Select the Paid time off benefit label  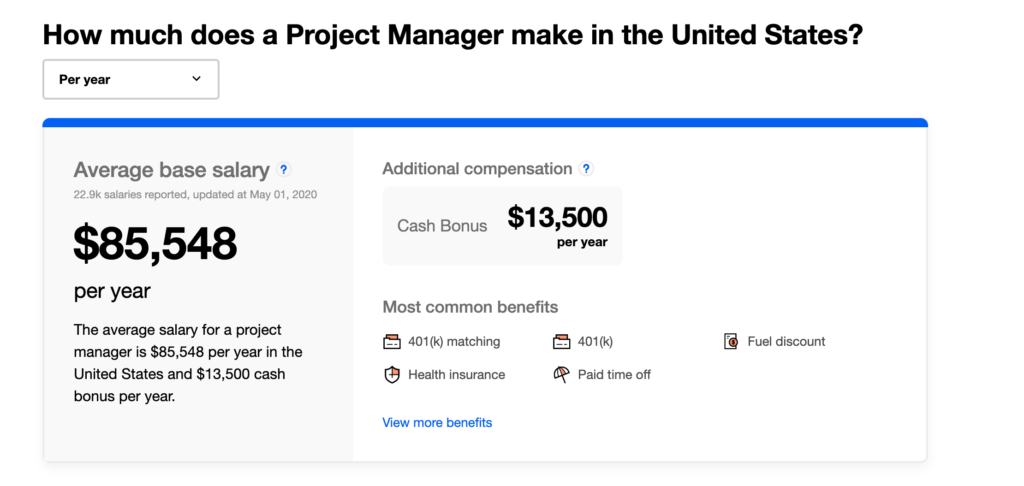pos(614,375)
